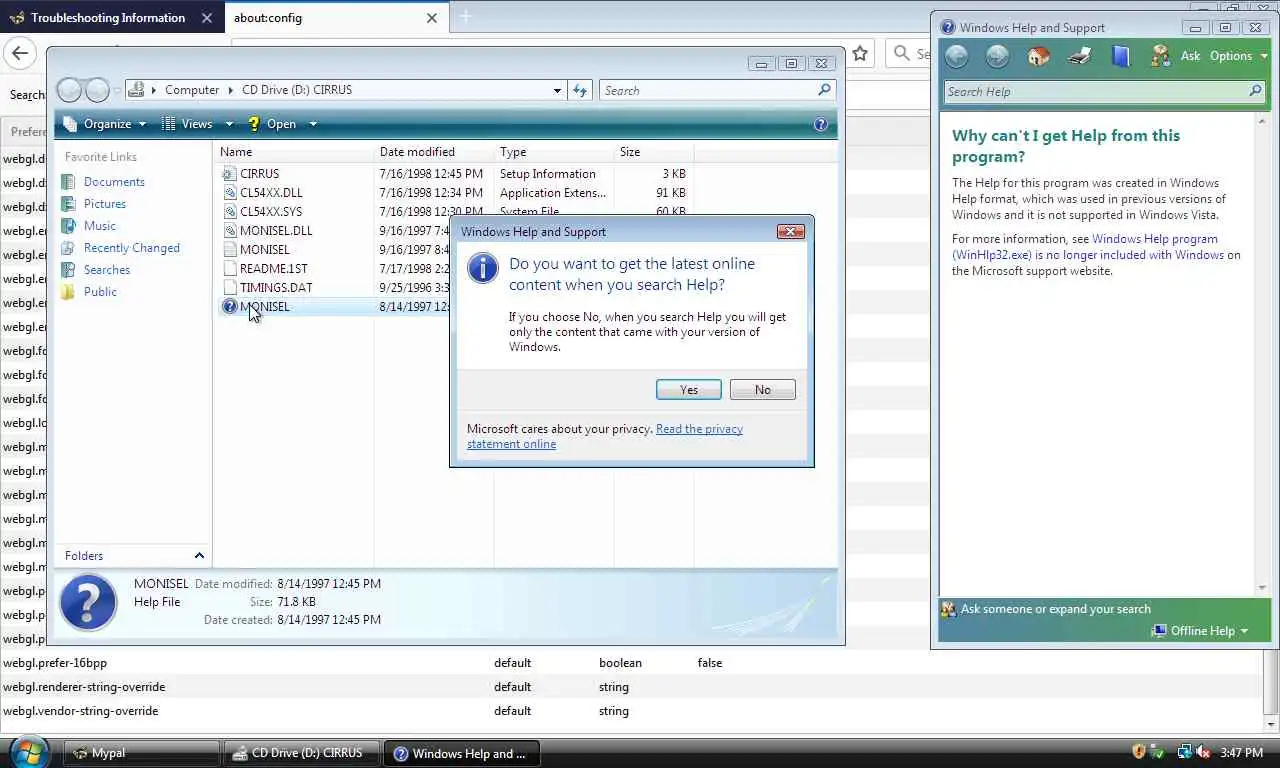Open Pictures favorite link

click(105, 204)
